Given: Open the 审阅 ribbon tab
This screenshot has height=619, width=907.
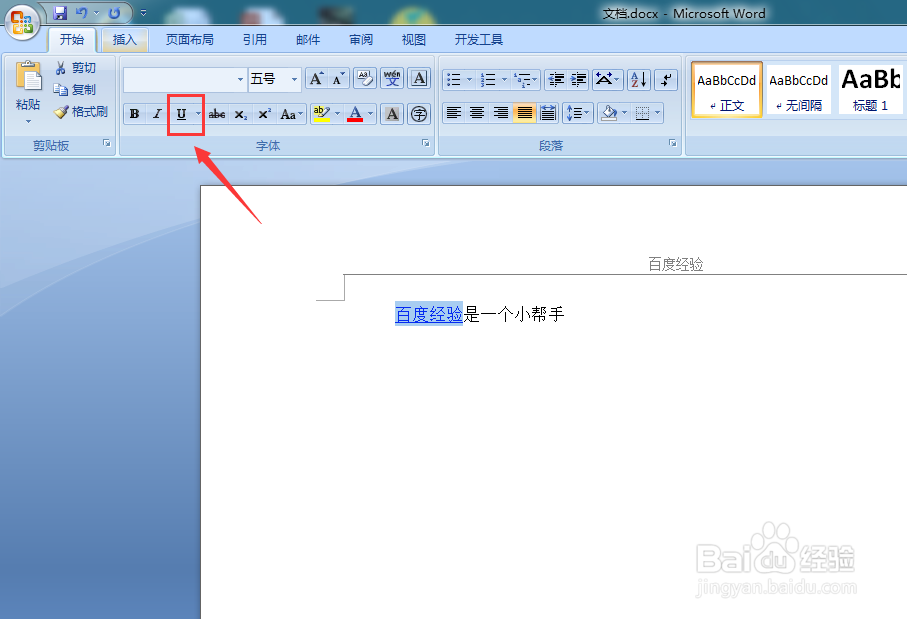Looking at the screenshot, I should click(361, 39).
